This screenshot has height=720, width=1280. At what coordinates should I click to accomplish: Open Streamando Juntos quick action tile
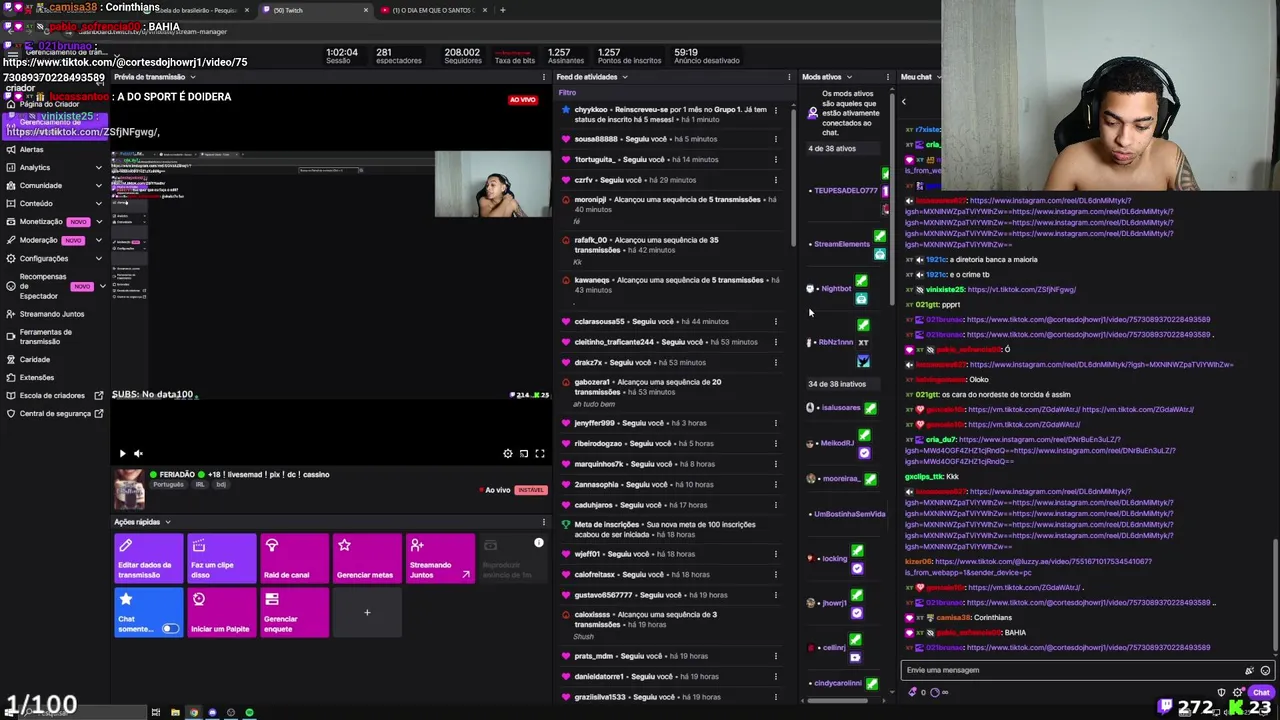pos(440,559)
